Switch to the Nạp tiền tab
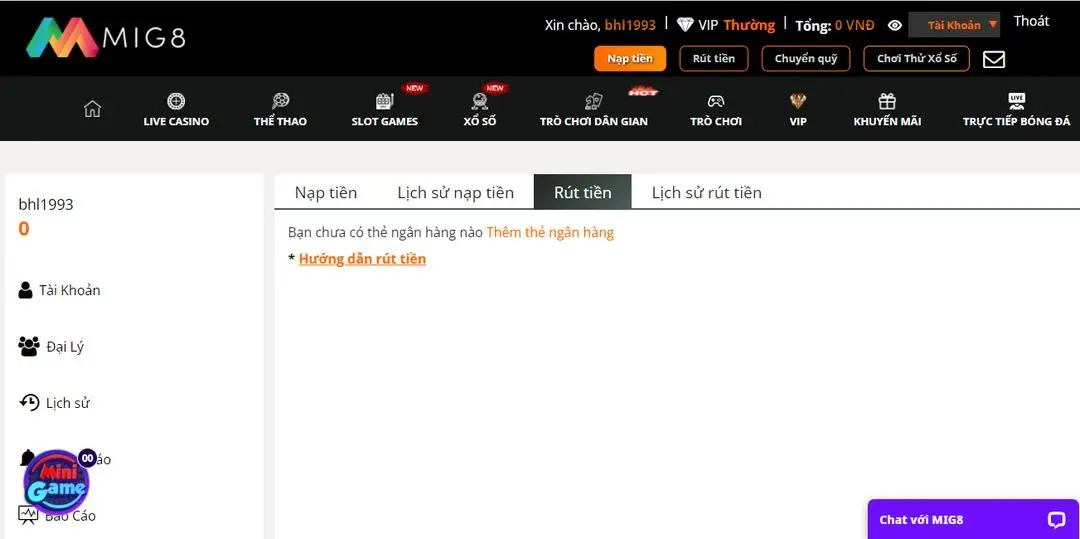The image size is (1080, 539). [326, 193]
